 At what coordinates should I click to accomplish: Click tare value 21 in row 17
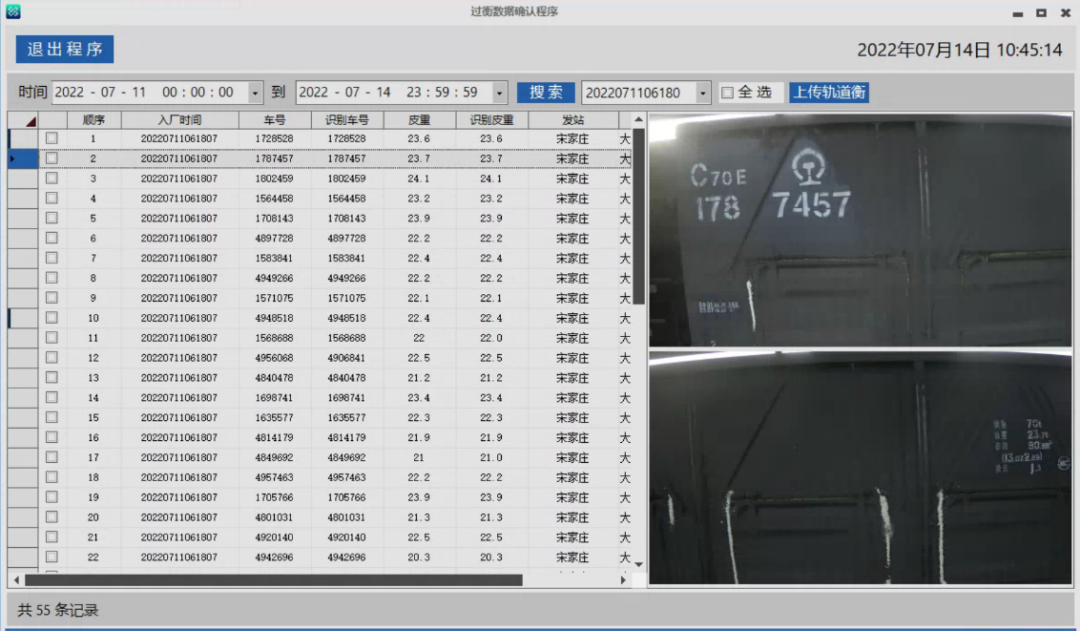[x=419, y=457]
